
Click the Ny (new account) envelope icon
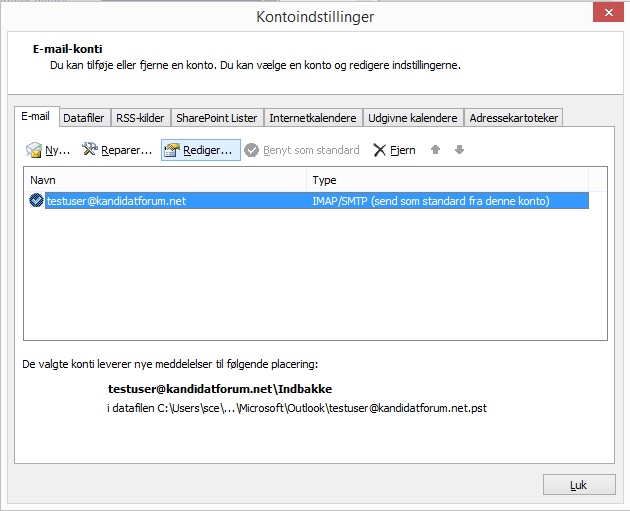[34, 151]
